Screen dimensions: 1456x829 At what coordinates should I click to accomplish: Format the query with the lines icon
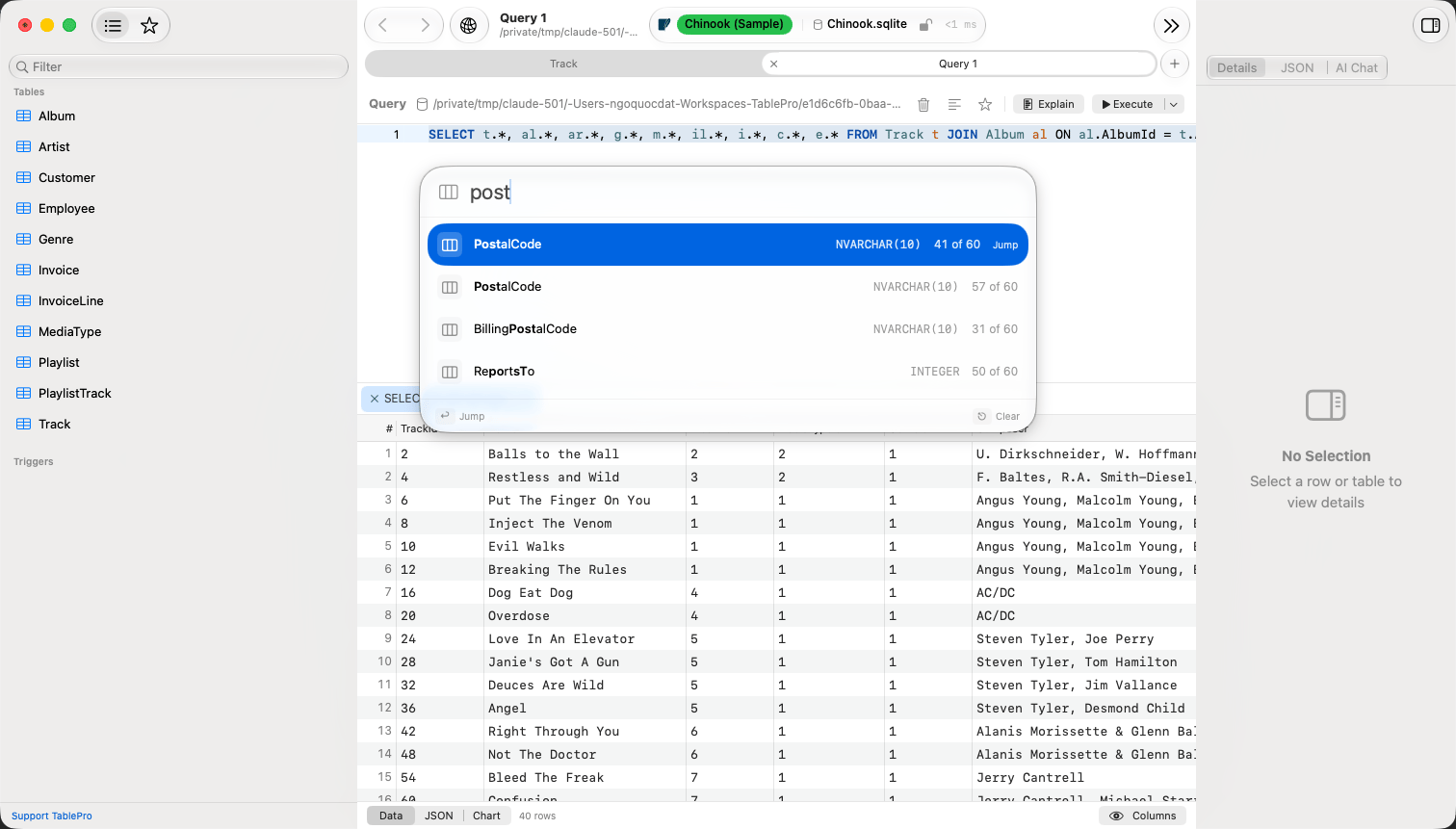click(954, 104)
